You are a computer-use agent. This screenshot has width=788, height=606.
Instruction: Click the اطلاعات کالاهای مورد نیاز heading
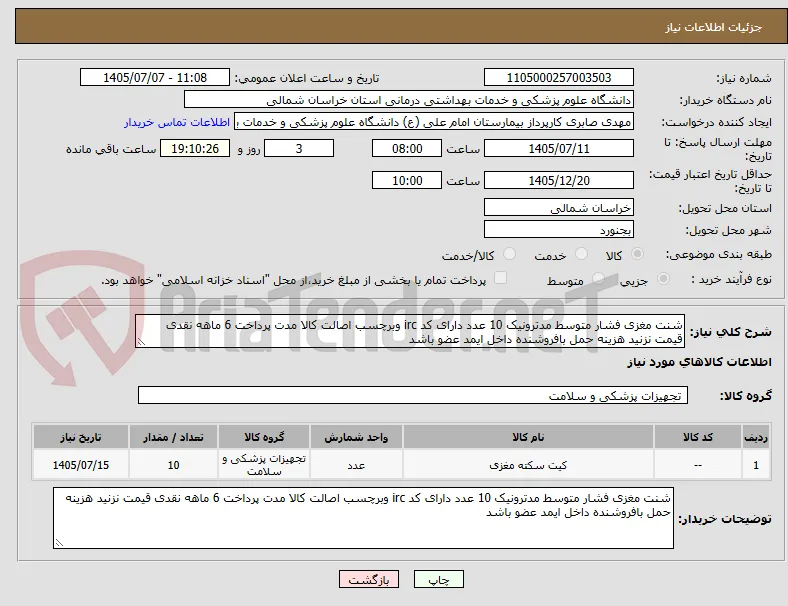point(699,362)
